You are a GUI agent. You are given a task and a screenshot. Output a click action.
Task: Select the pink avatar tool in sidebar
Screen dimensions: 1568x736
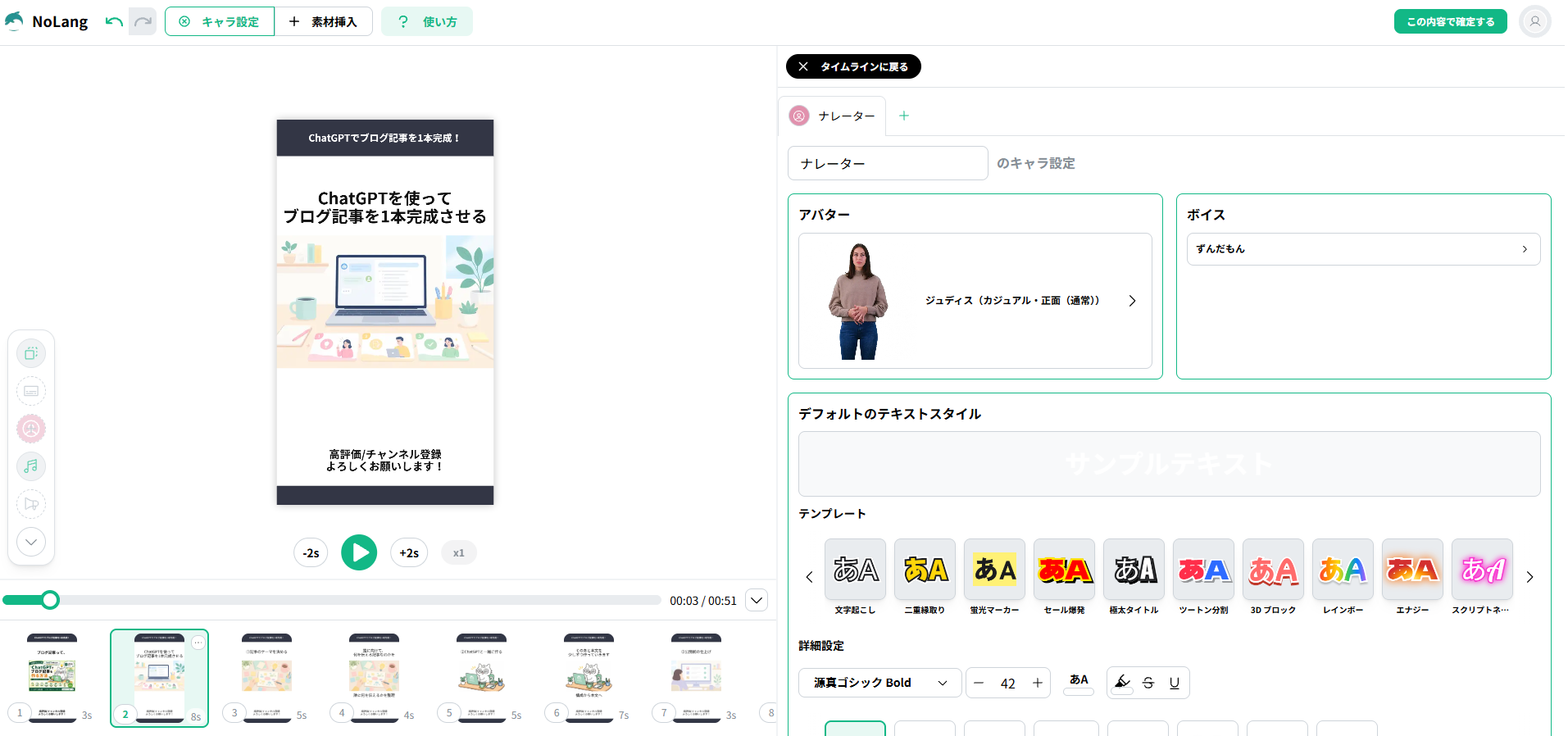31,429
